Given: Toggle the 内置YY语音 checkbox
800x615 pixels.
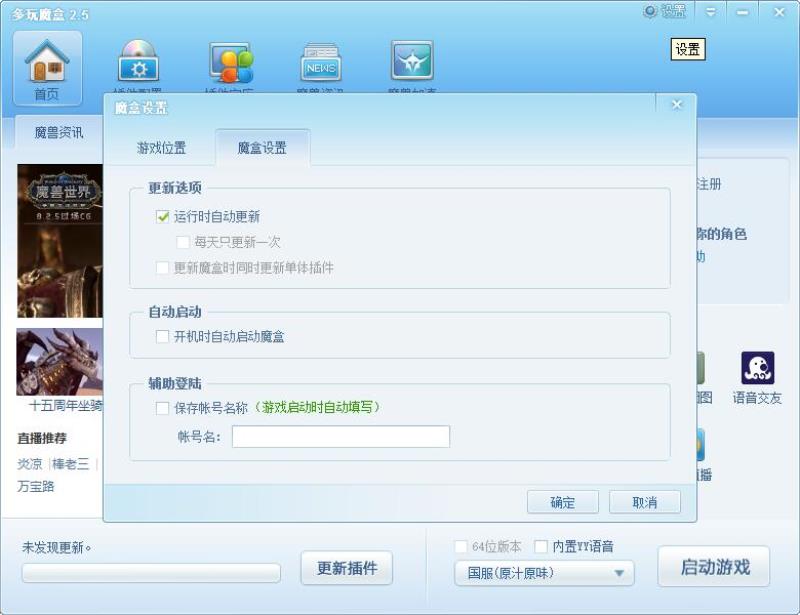Looking at the screenshot, I should [x=541, y=547].
